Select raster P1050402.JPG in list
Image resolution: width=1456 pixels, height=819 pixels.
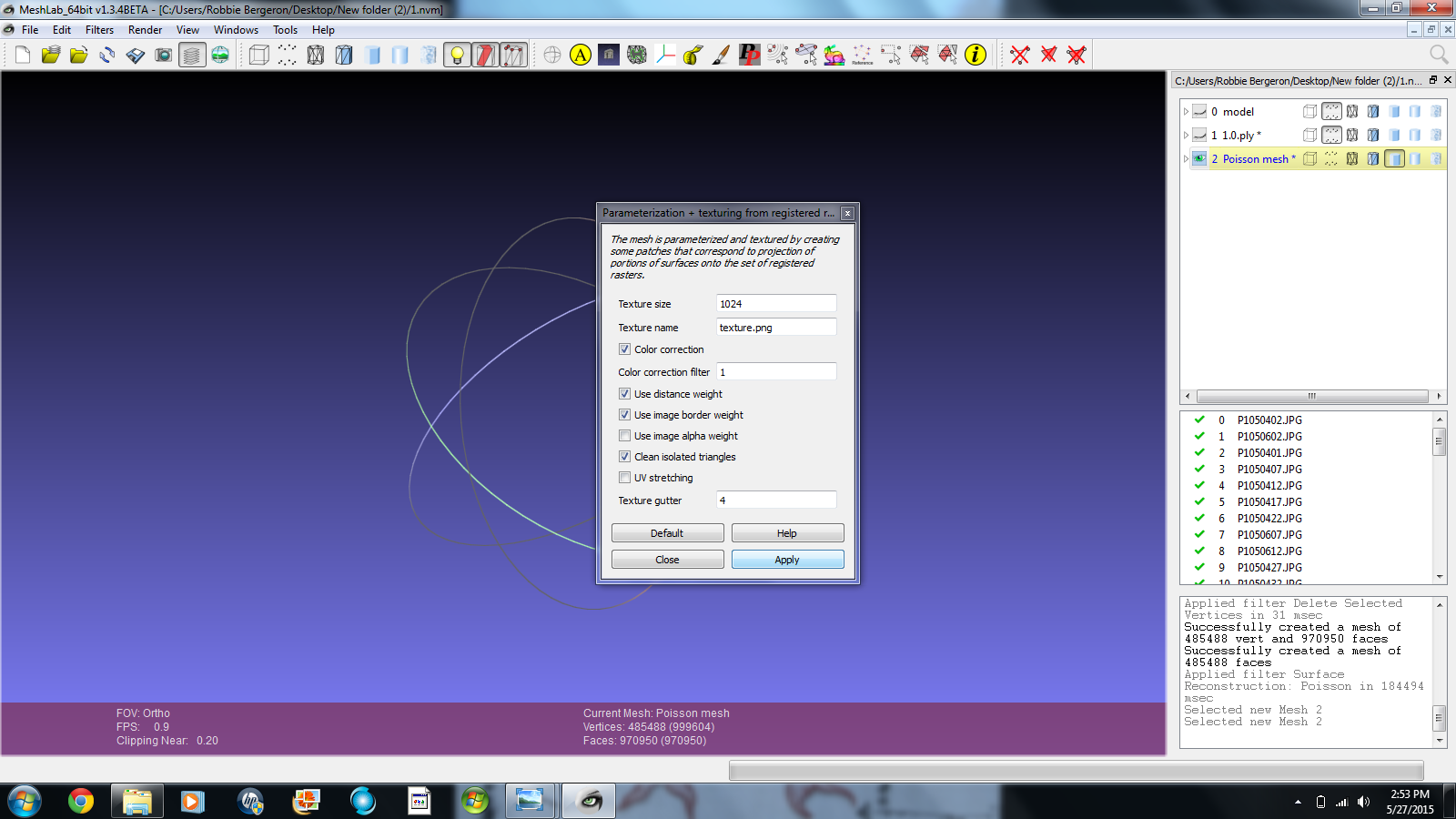pos(1269,420)
